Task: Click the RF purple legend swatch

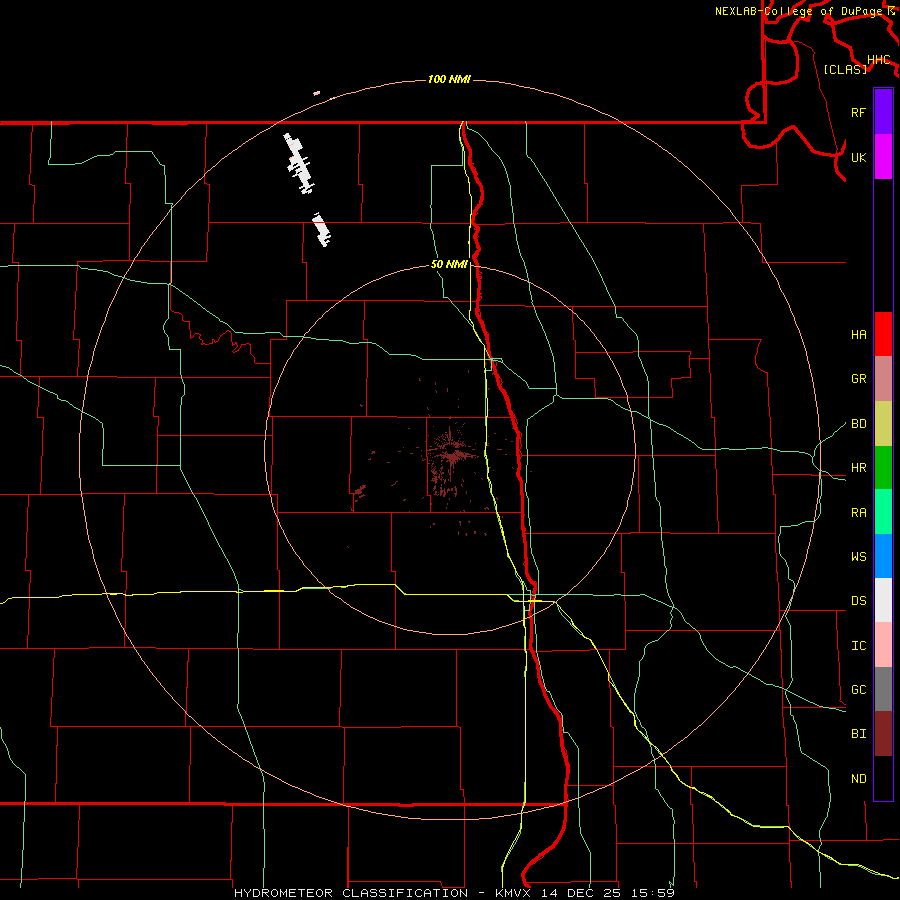Action: coord(883,112)
